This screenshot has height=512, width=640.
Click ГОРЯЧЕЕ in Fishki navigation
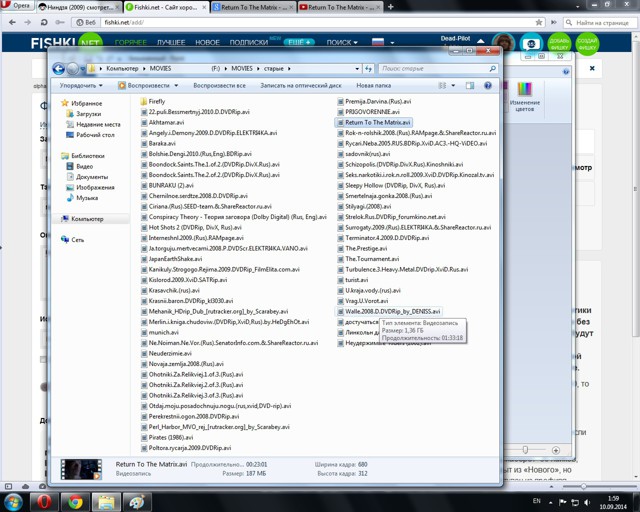pyautogui.click(x=131, y=42)
